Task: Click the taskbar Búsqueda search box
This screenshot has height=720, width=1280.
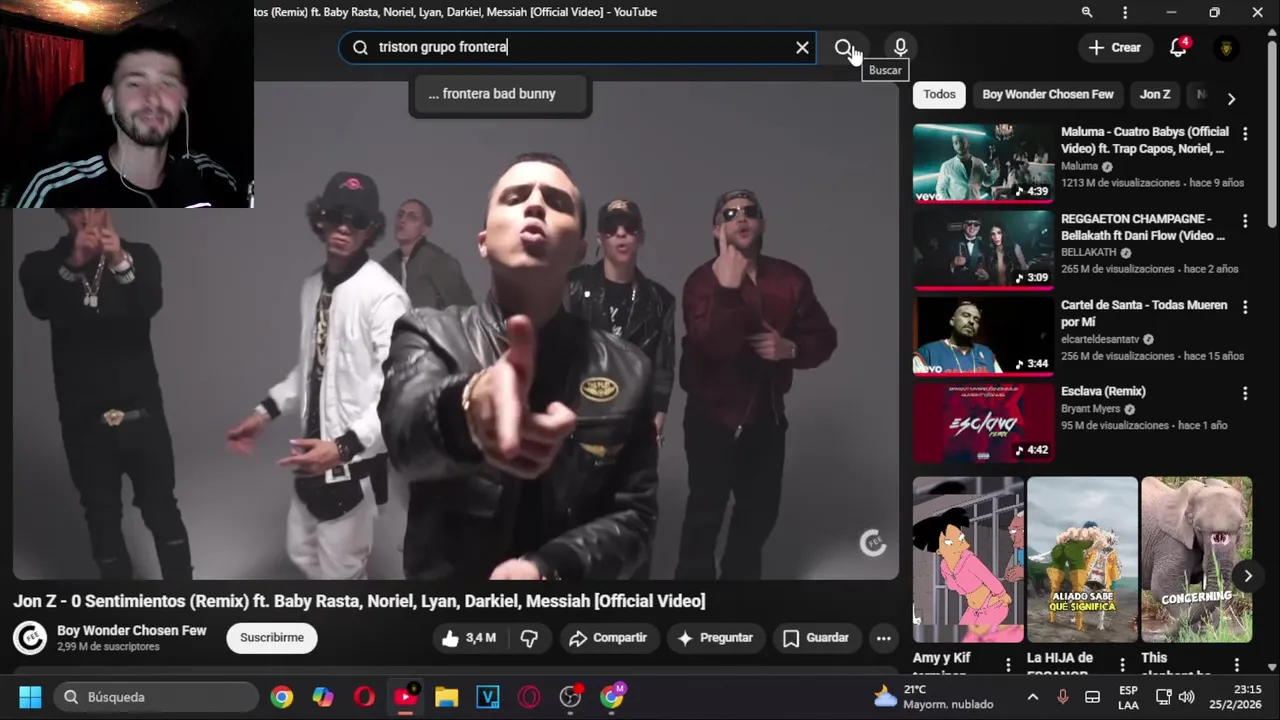Action: (155, 697)
